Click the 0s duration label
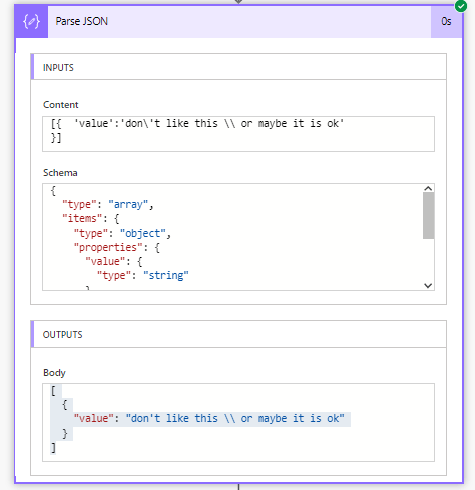The width and height of the screenshot is (475, 490). tap(446, 22)
